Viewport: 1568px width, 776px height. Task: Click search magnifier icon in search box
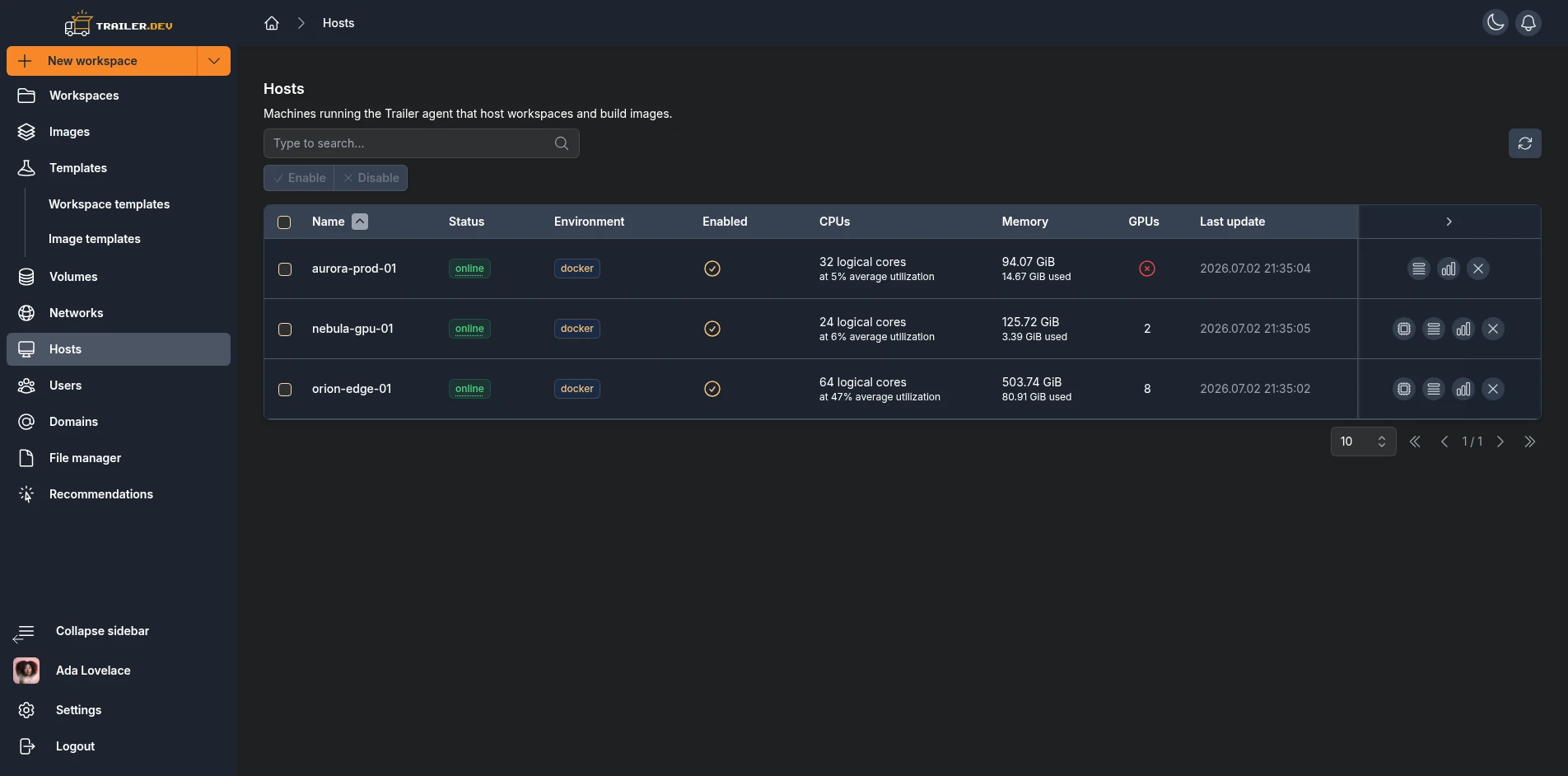tap(562, 143)
